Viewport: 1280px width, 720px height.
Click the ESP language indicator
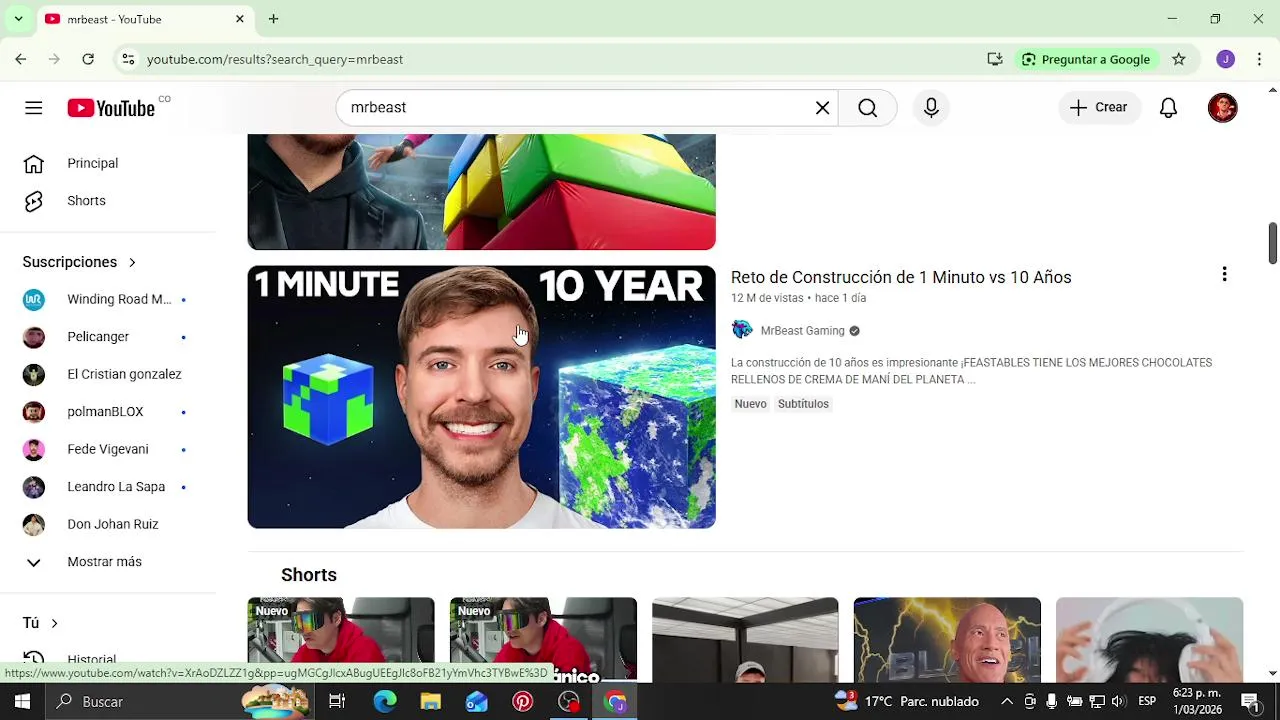click(x=1147, y=702)
